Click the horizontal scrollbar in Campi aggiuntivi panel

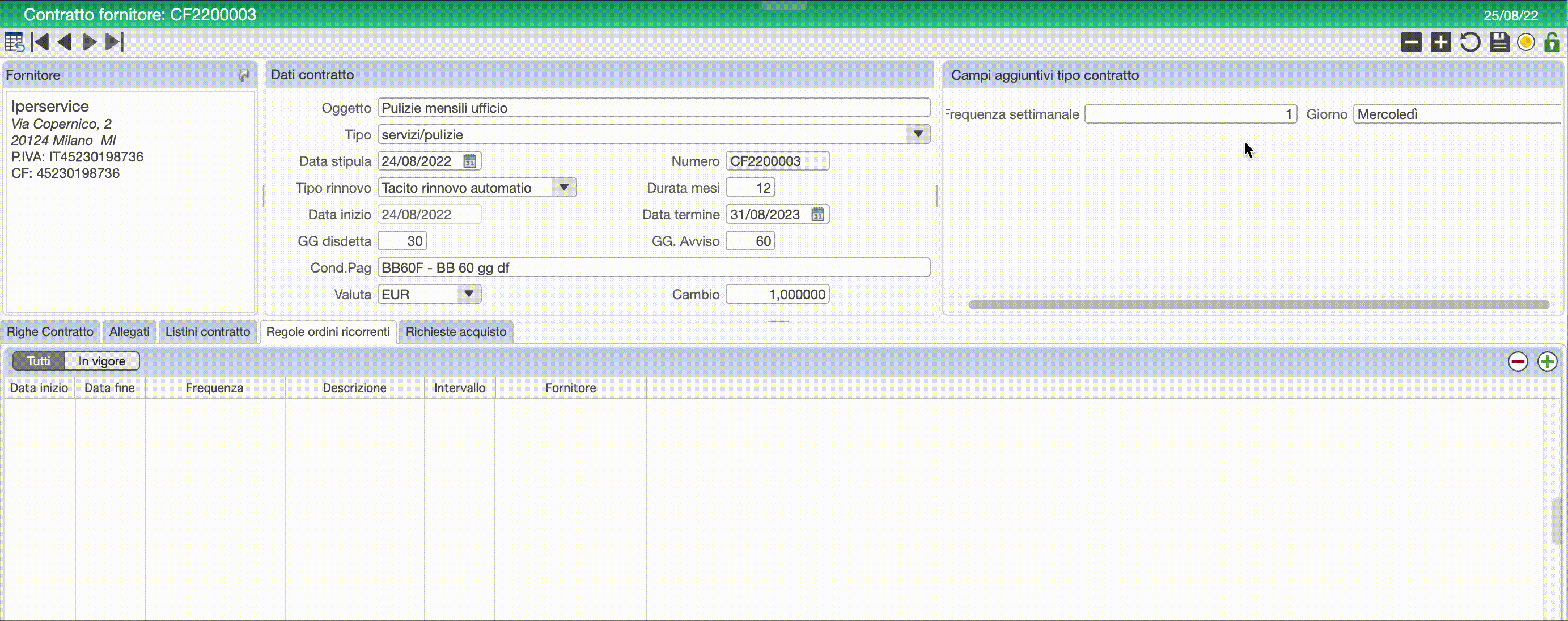(x=1258, y=305)
